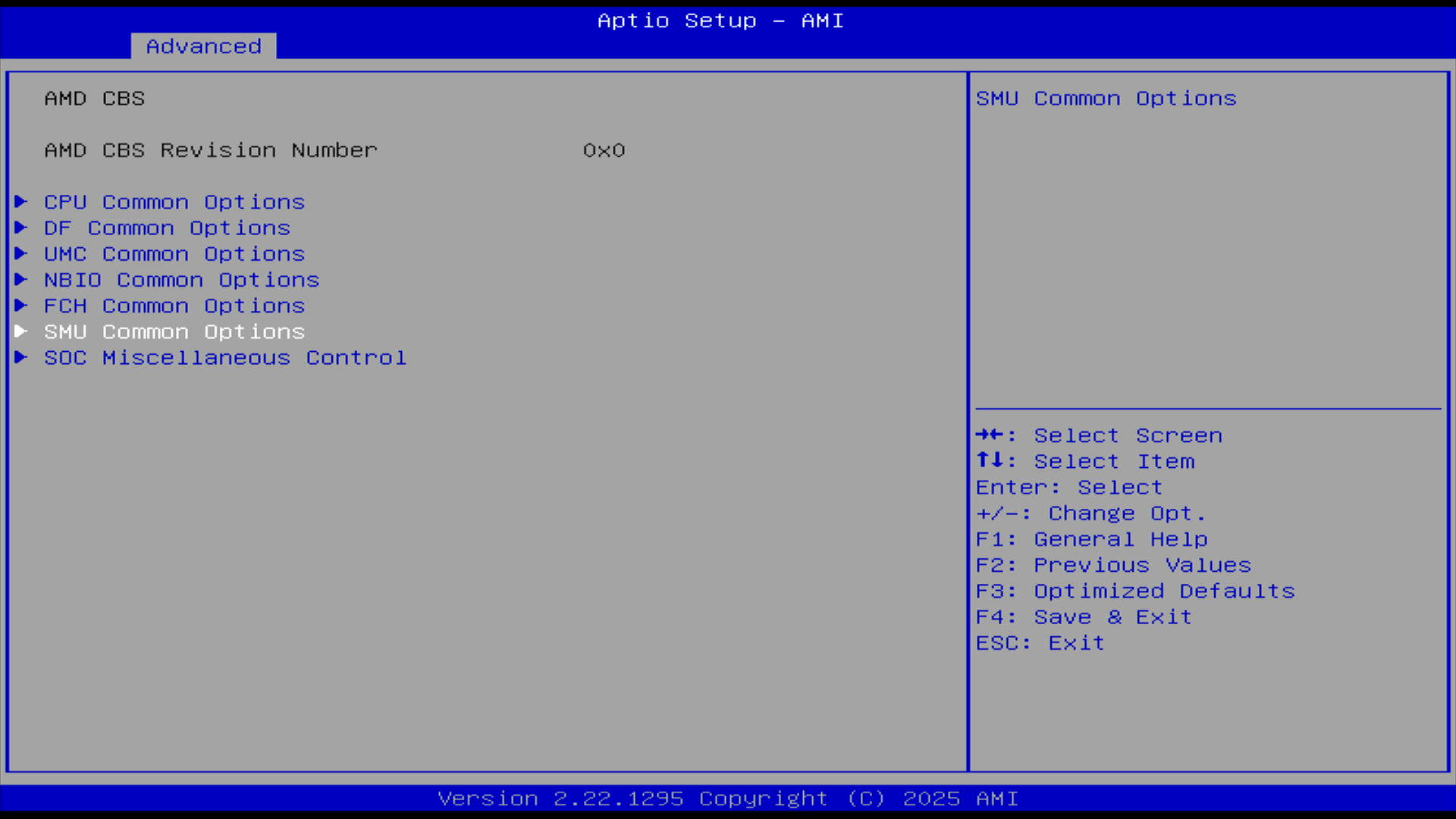Click arrow icon beside SOC Miscellaneous Control
Screen dimensions: 1456x819
click(x=21, y=357)
